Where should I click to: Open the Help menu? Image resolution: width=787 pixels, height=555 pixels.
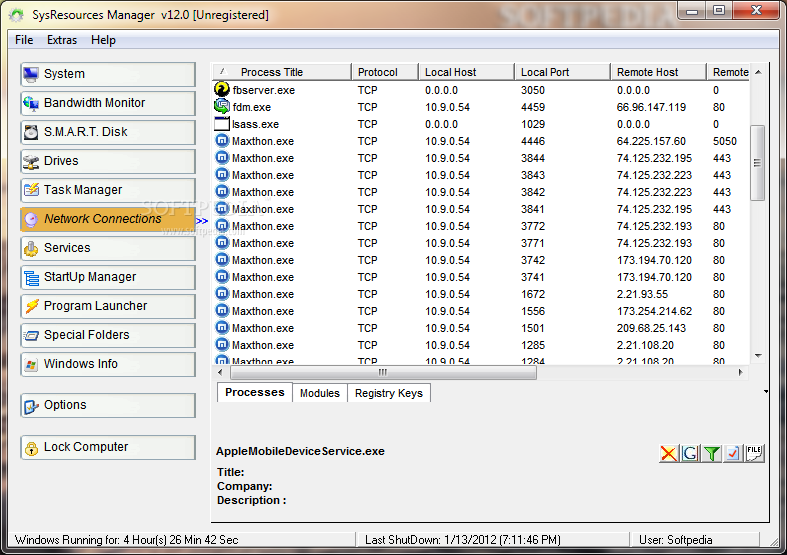click(x=103, y=40)
